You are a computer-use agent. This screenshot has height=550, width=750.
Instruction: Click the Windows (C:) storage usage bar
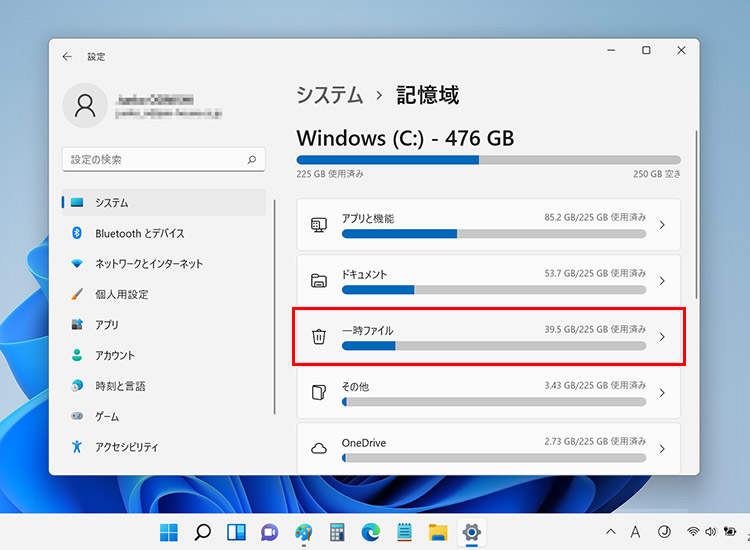488,159
